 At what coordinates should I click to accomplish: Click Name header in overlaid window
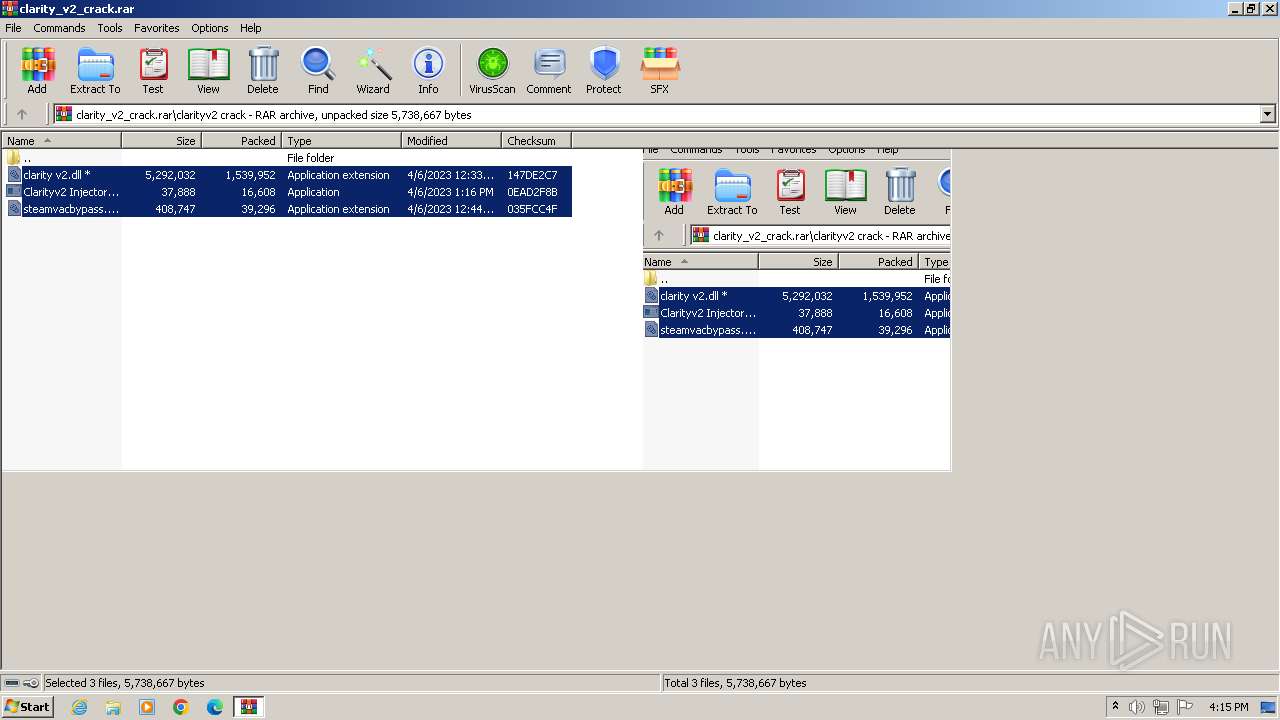(x=700, y=262)
